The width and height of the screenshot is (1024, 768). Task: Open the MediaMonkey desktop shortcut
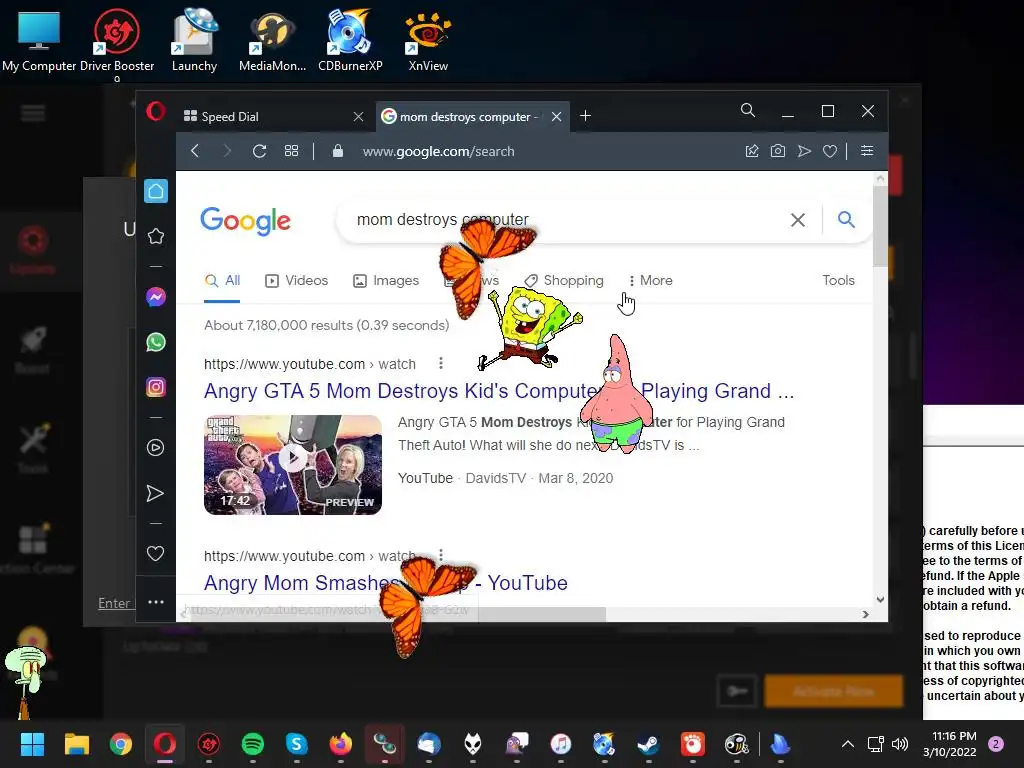click(272, 40)
